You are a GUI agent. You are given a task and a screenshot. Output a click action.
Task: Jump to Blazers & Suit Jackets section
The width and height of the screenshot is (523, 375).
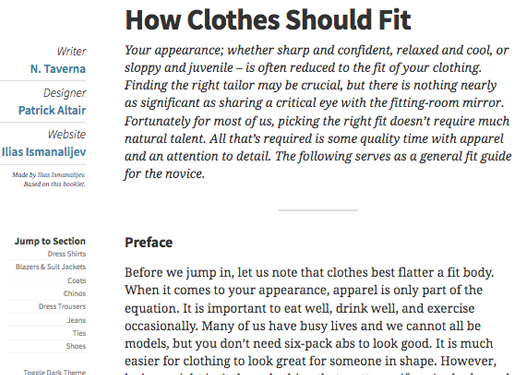(50, 267)
